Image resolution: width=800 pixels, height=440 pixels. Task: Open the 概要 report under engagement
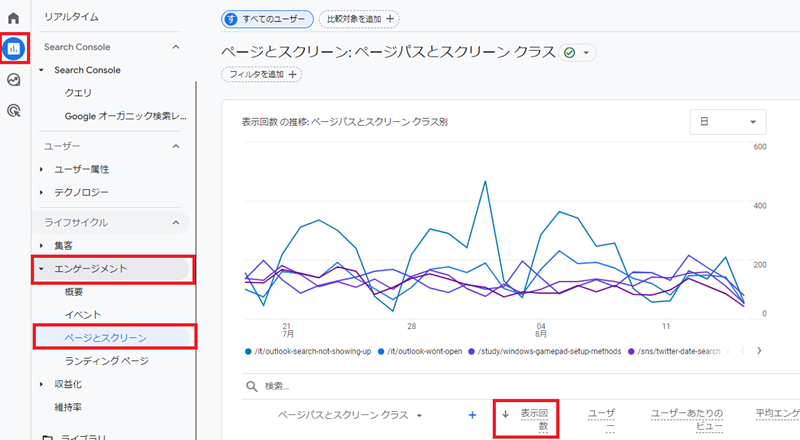(73, 292)
